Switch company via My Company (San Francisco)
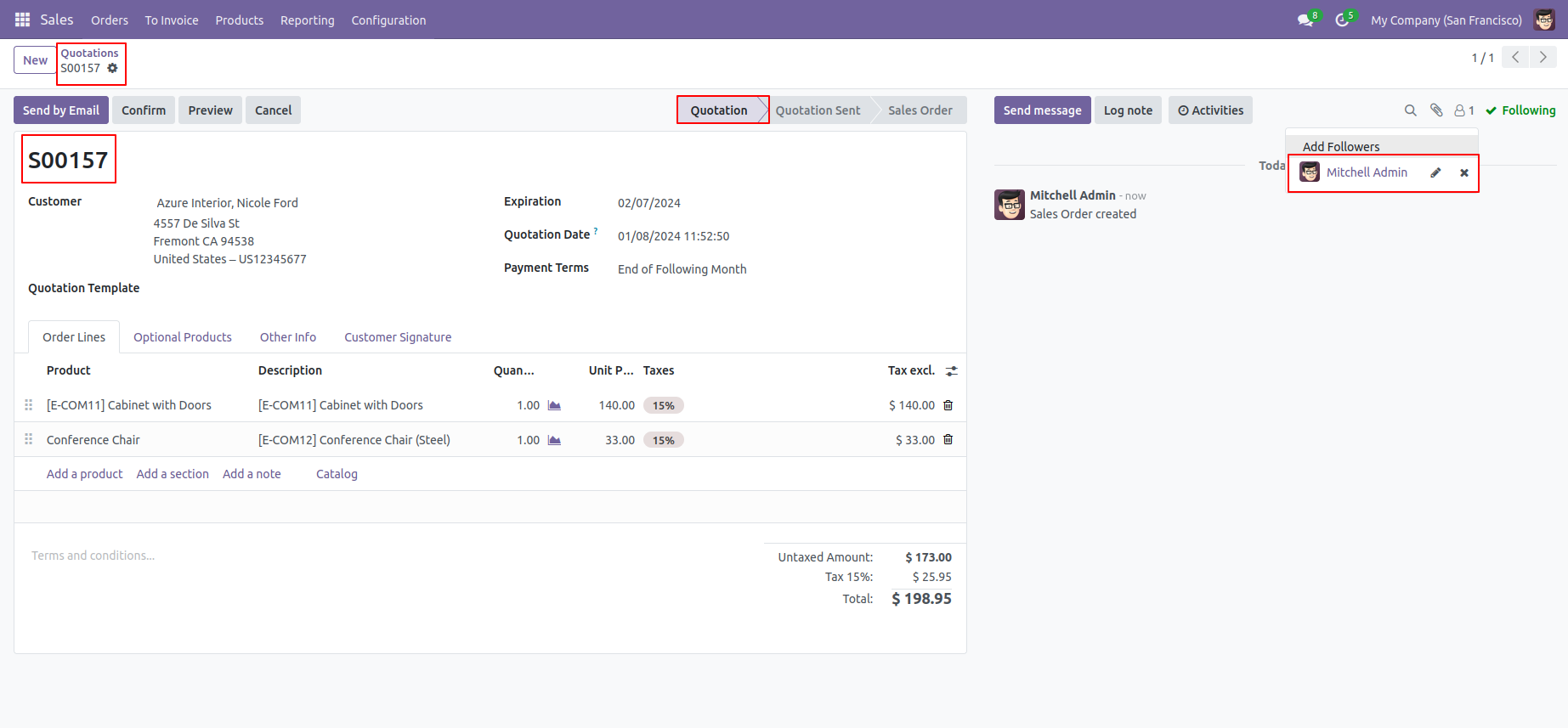Image resolution: width=1568 pixels, height=728 pixels. point(1446,20)
